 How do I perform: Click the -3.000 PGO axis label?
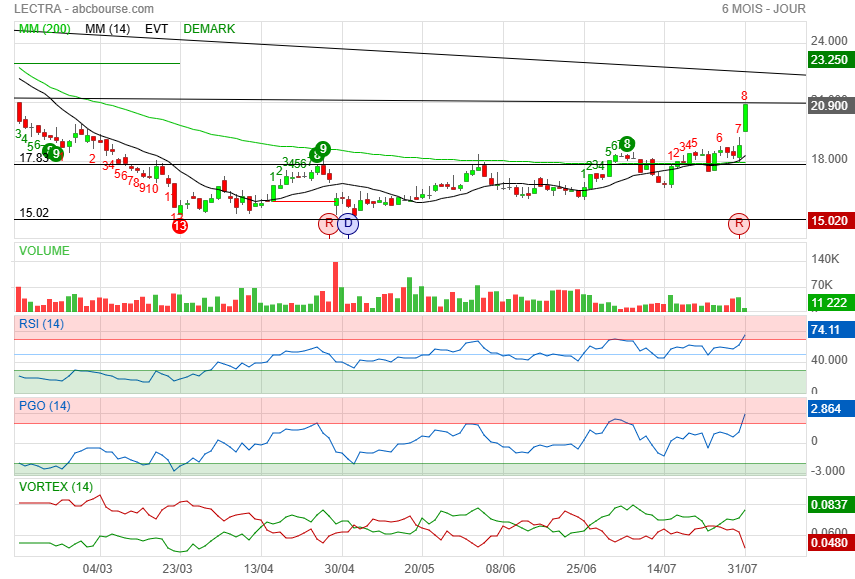(829, 471)
